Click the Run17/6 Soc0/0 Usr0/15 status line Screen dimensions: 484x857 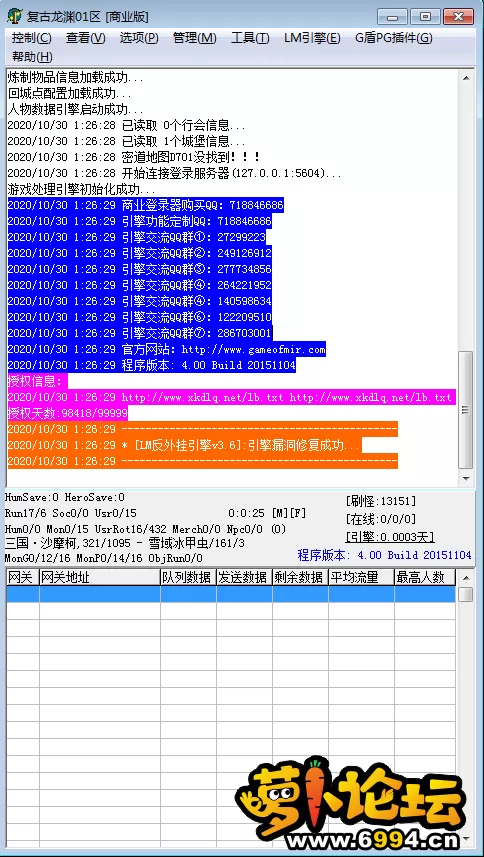click(71, 513)
